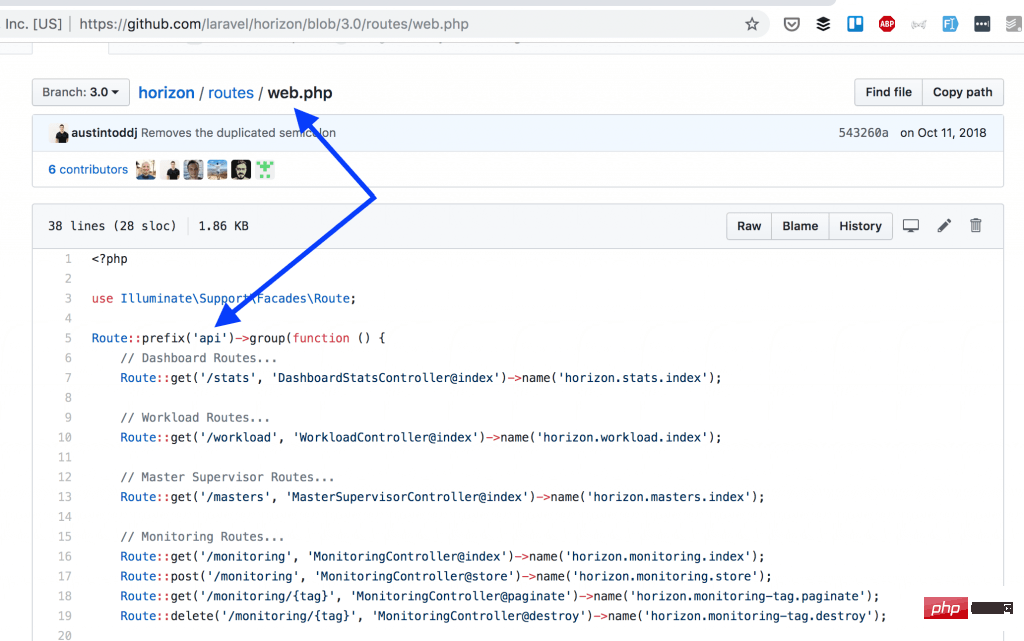Open commit hash 543260a

coord(863,133)
